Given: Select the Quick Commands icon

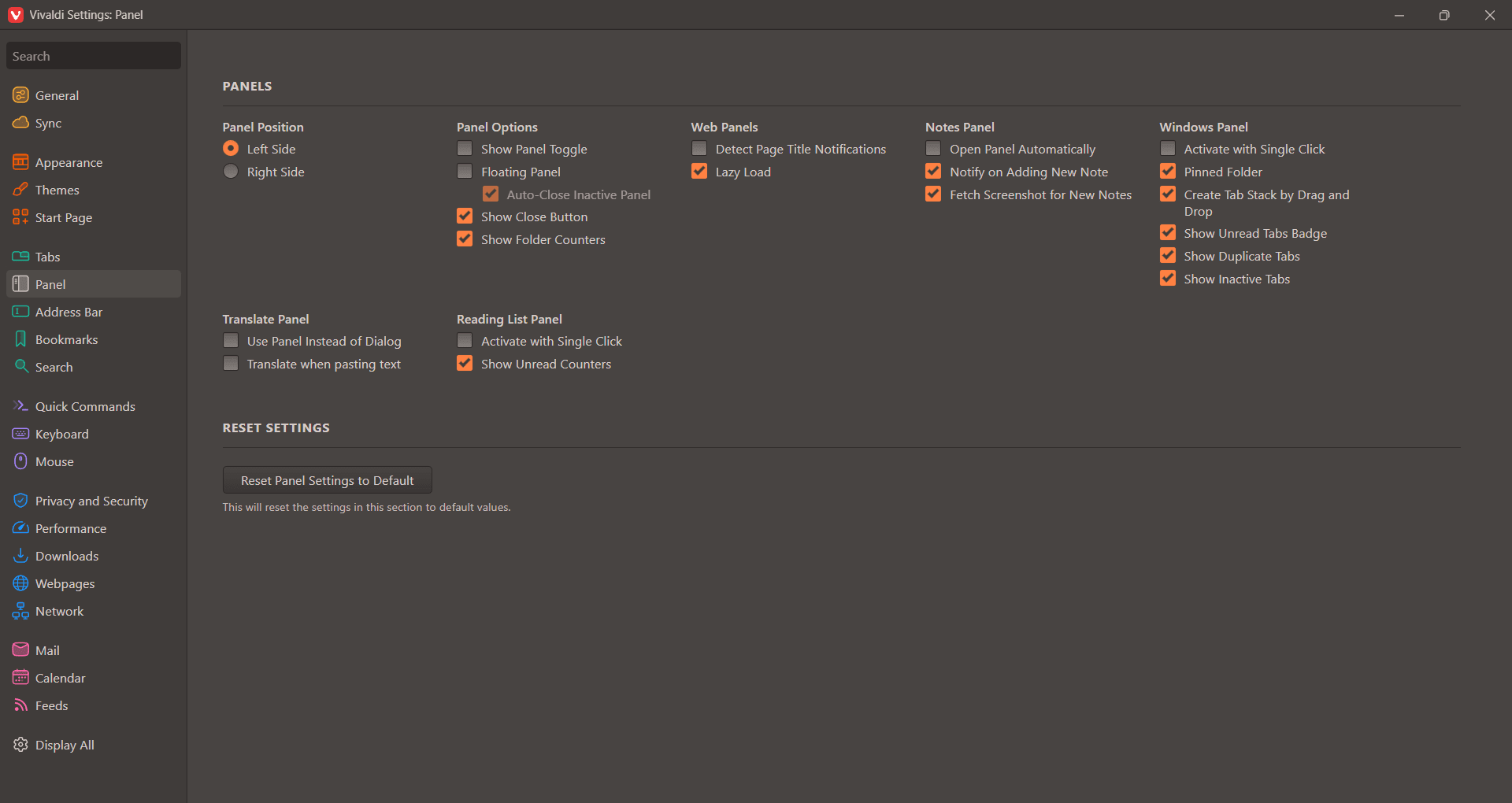Looking at the screenshot, I should pos(20,406).
